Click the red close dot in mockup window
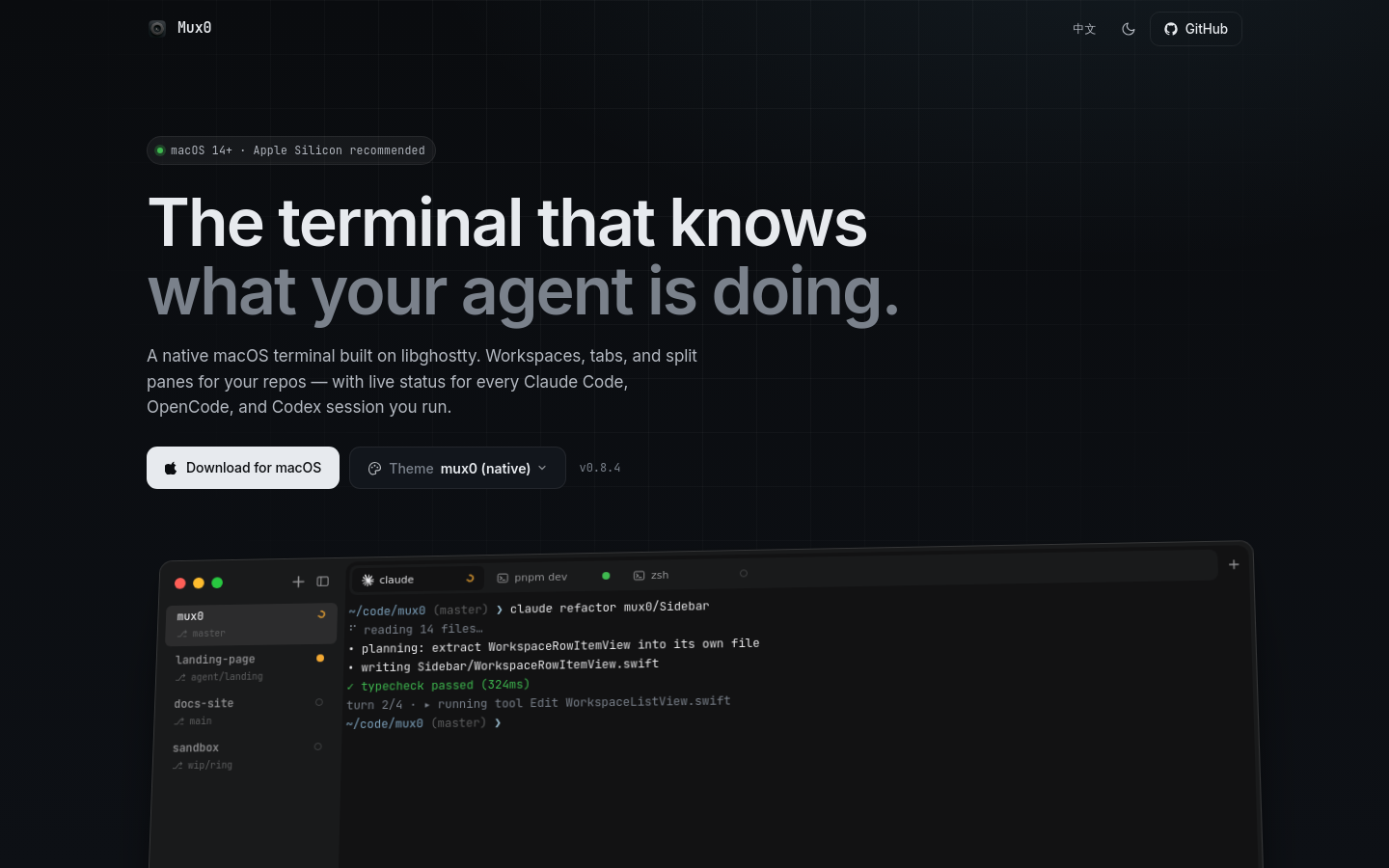 point(179,583)
